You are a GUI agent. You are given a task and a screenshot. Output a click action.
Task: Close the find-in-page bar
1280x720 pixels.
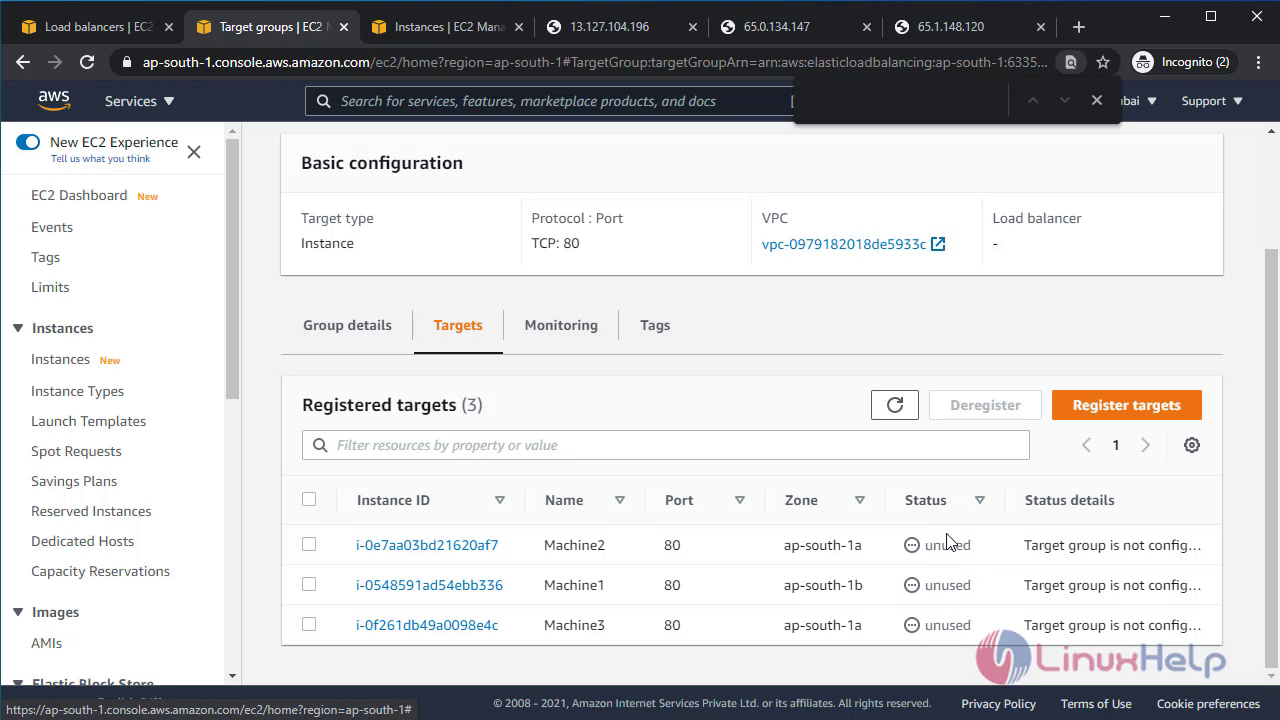click(1097, 100)
